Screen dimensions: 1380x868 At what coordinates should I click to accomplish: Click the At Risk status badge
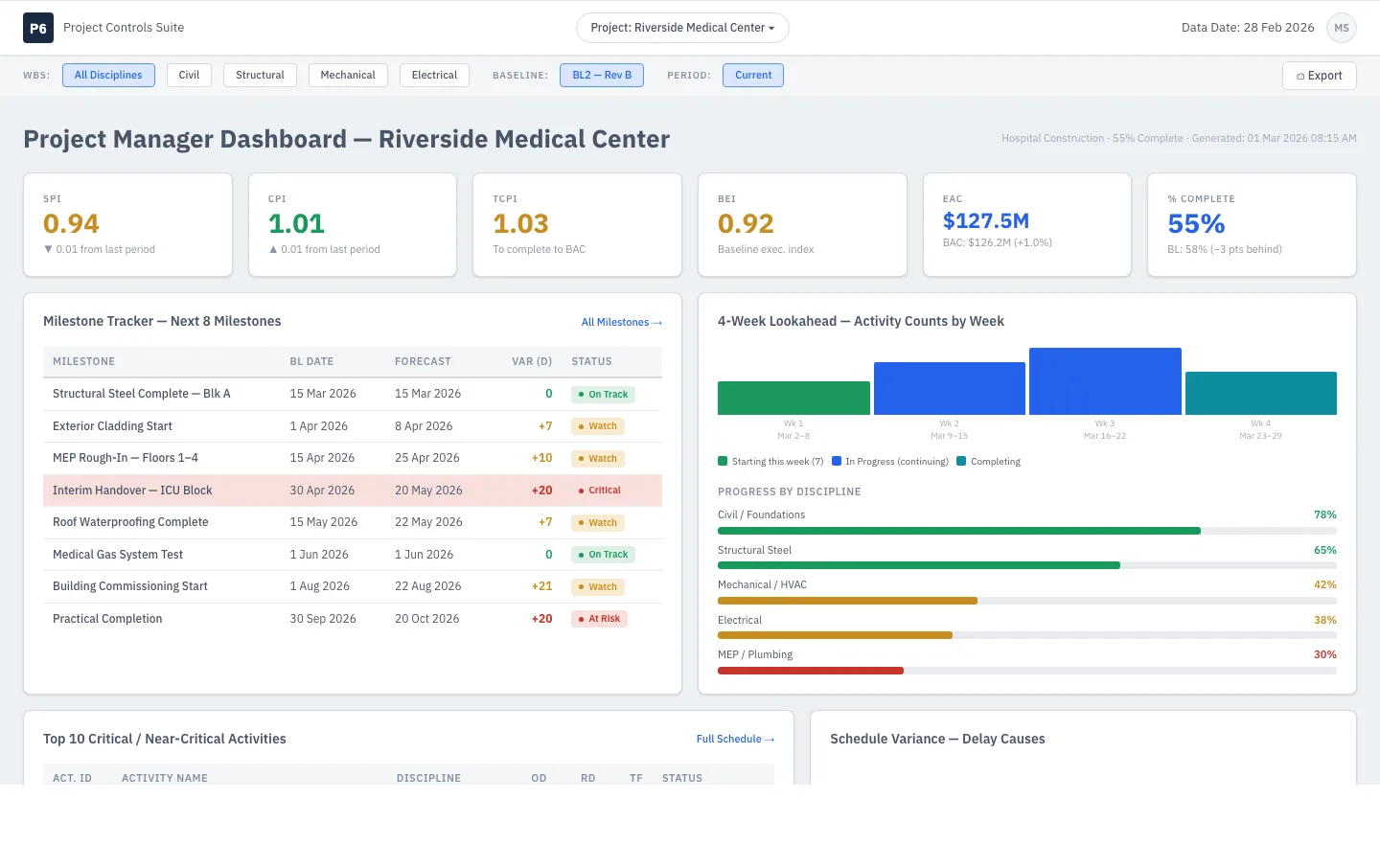[600, 619]
